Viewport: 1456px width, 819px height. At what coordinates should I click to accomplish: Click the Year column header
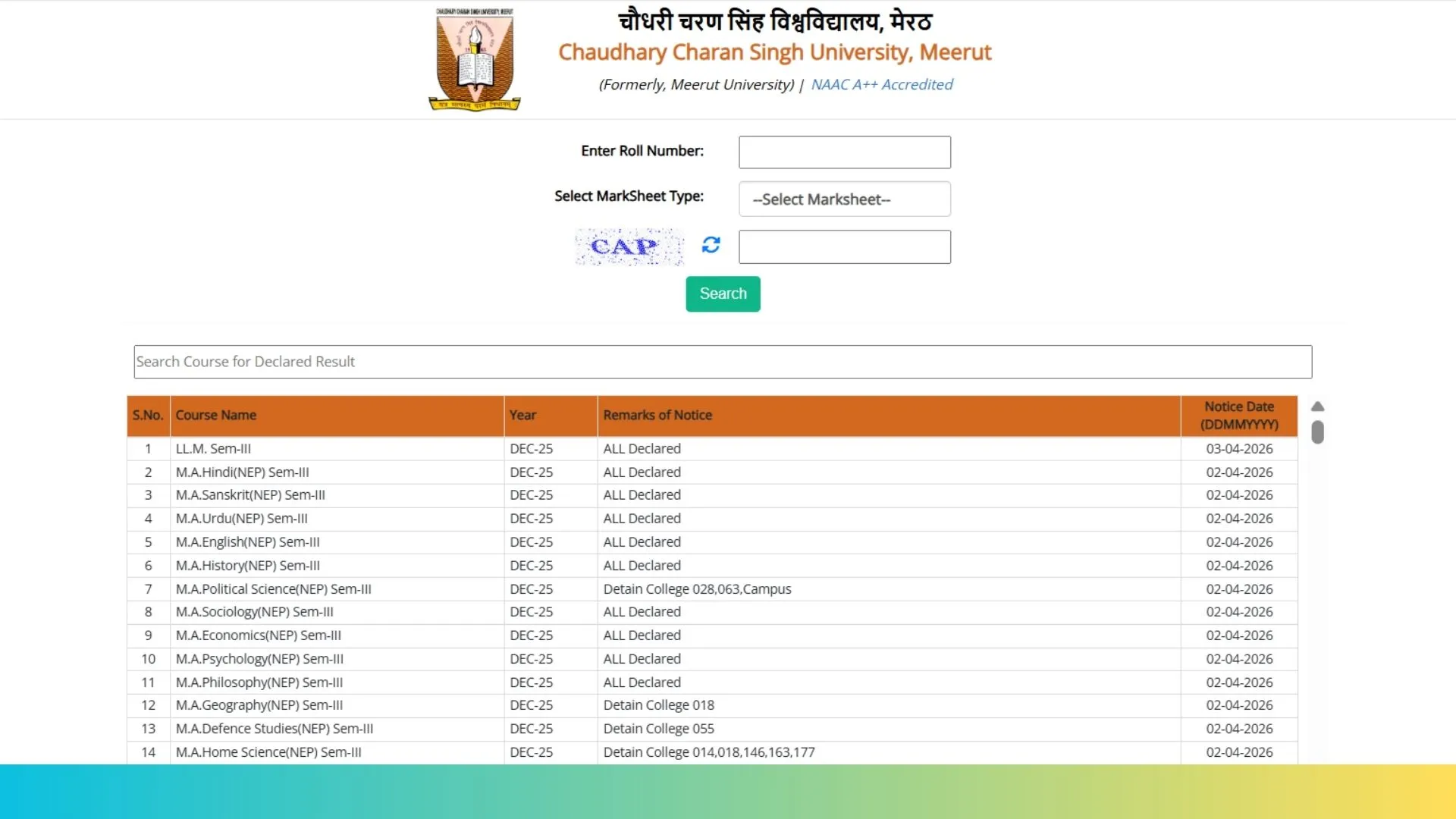[x=522, y=416]
